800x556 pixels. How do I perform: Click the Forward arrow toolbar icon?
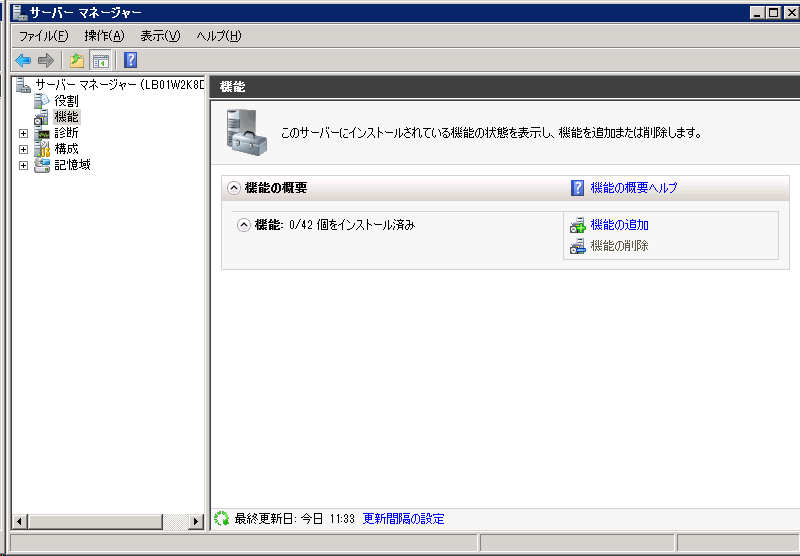(x=46, y=60)
